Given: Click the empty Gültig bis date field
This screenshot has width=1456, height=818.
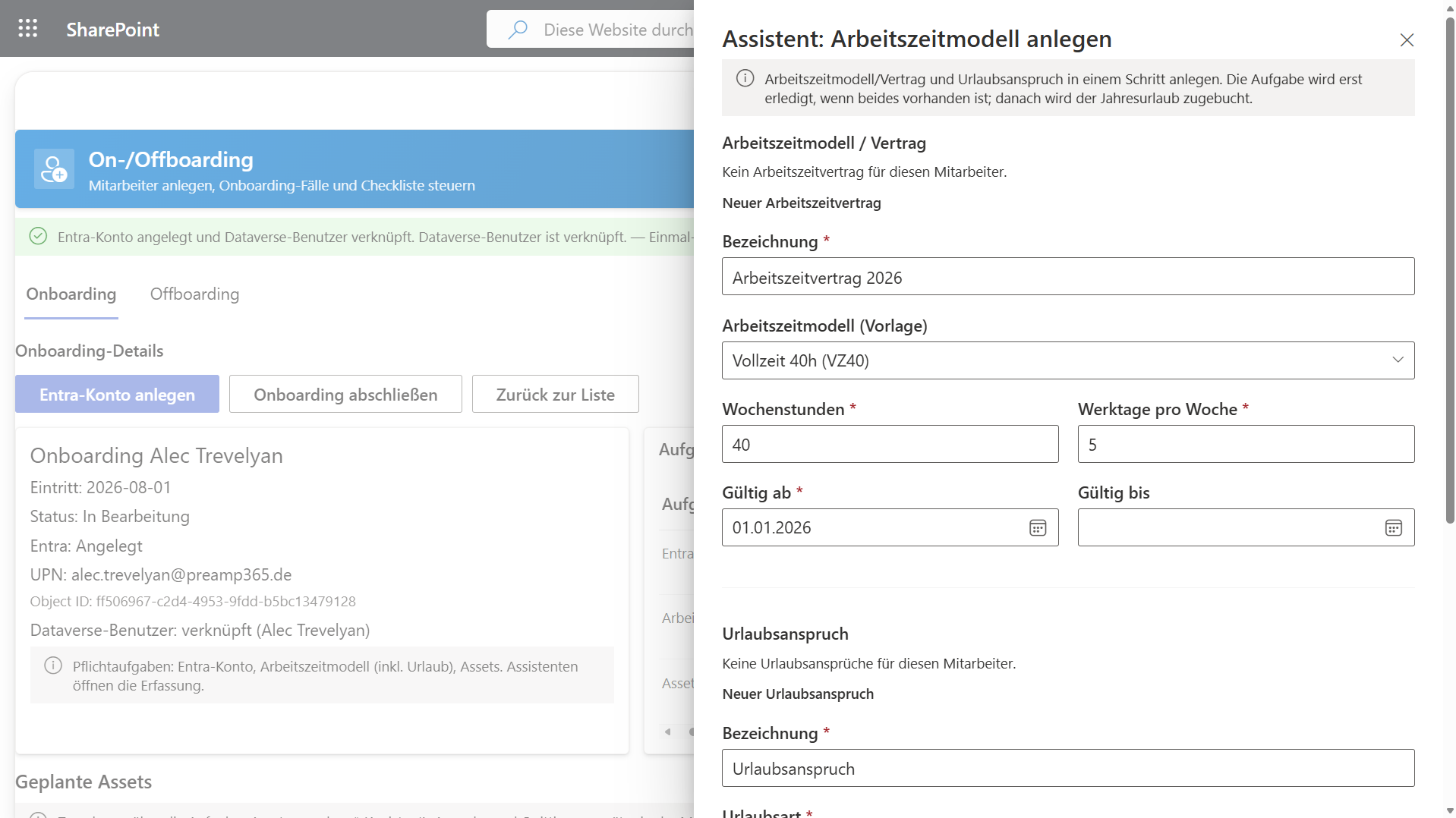Looking at the screenshot, I should (1245, 527).
